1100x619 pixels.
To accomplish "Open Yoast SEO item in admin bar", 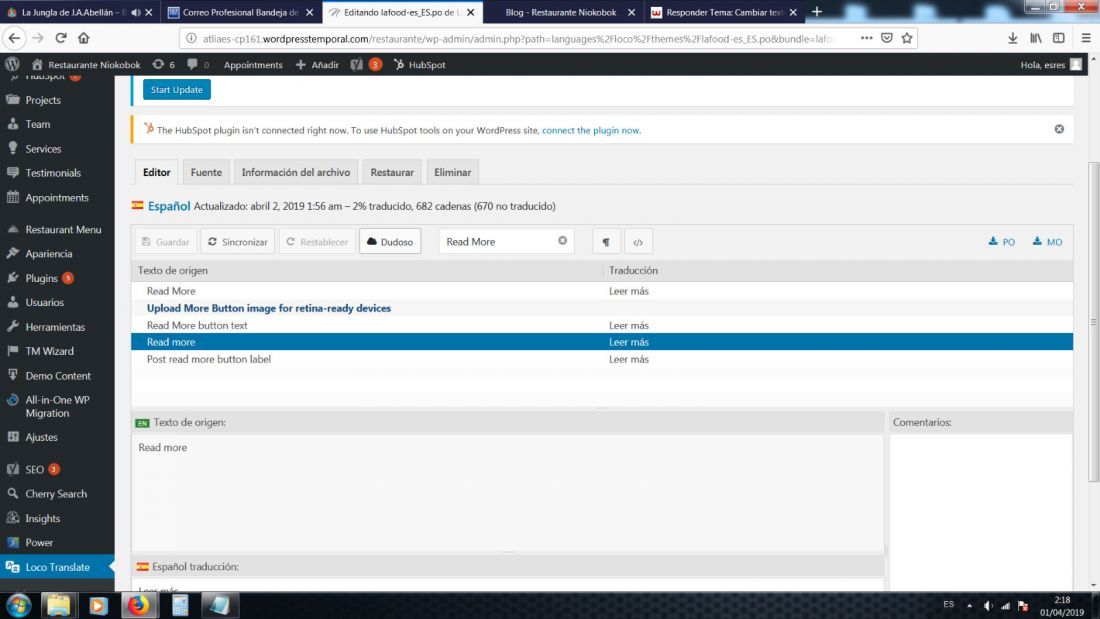I will [365, 65].
